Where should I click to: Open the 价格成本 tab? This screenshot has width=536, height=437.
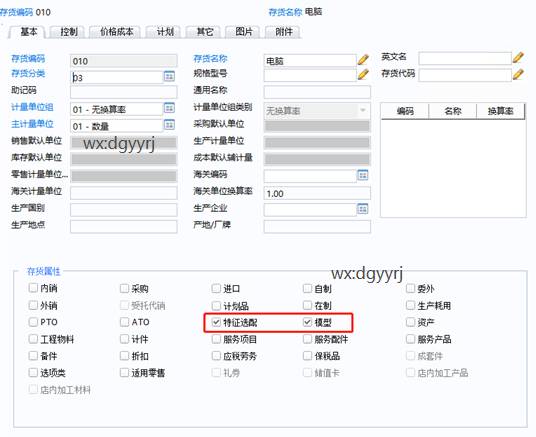(117, 32)
